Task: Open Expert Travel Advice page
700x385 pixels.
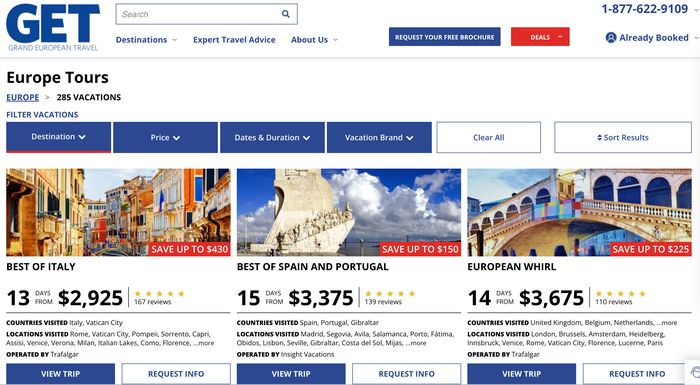Action: (x=234, y=40)
